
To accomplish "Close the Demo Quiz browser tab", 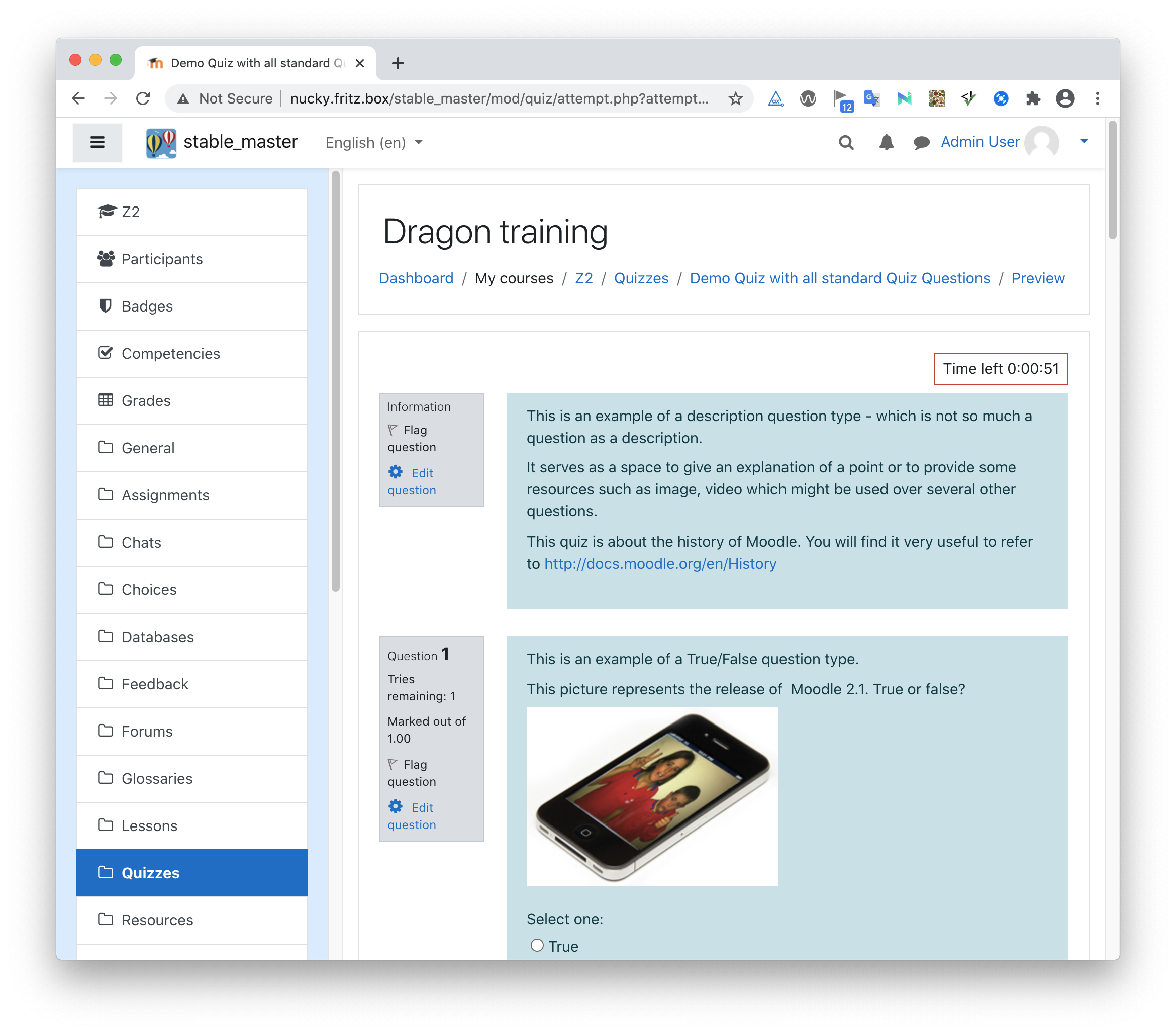I will (x=360, y=63).
